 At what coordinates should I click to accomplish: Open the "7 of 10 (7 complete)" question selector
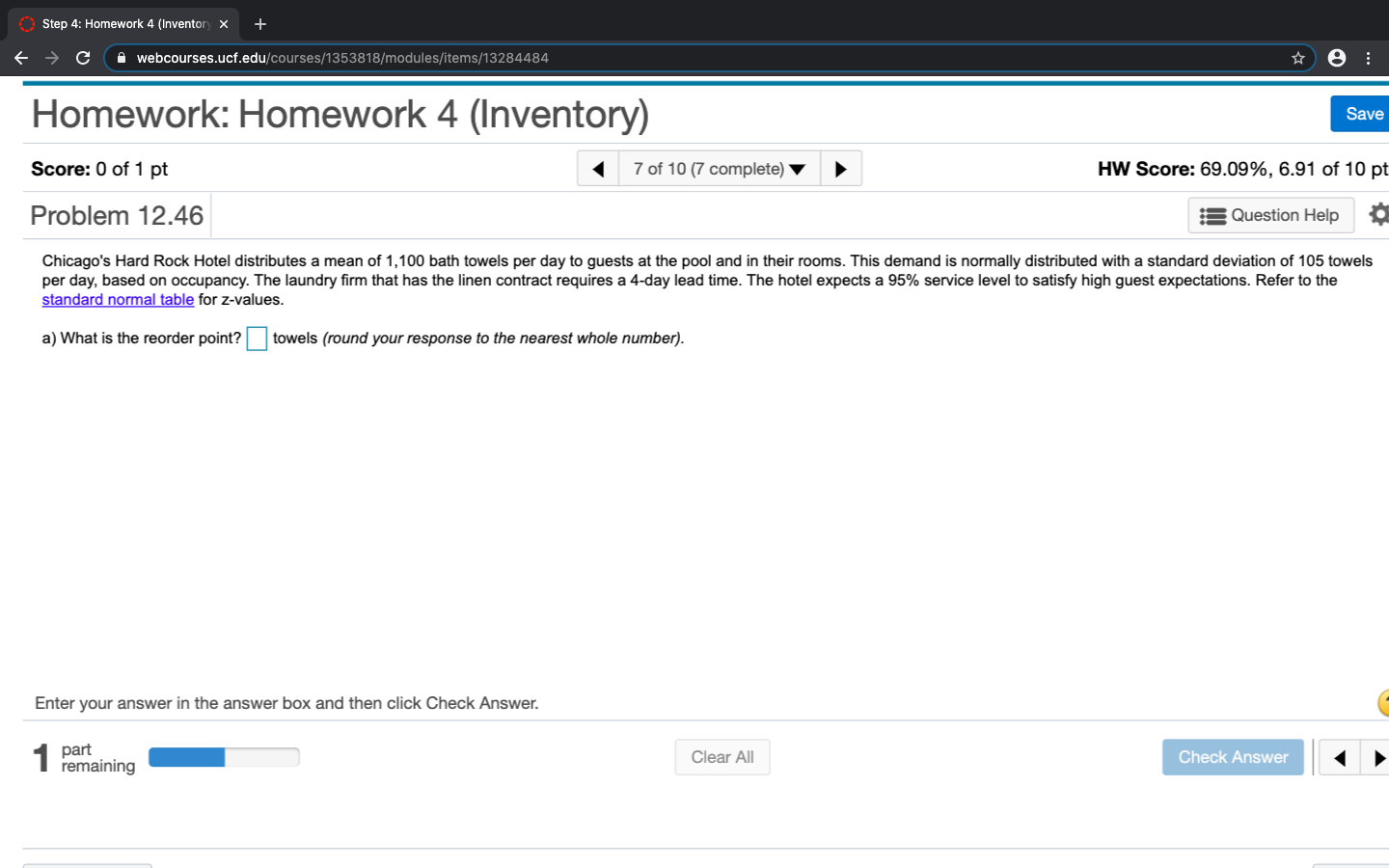[x=719, y=168]
